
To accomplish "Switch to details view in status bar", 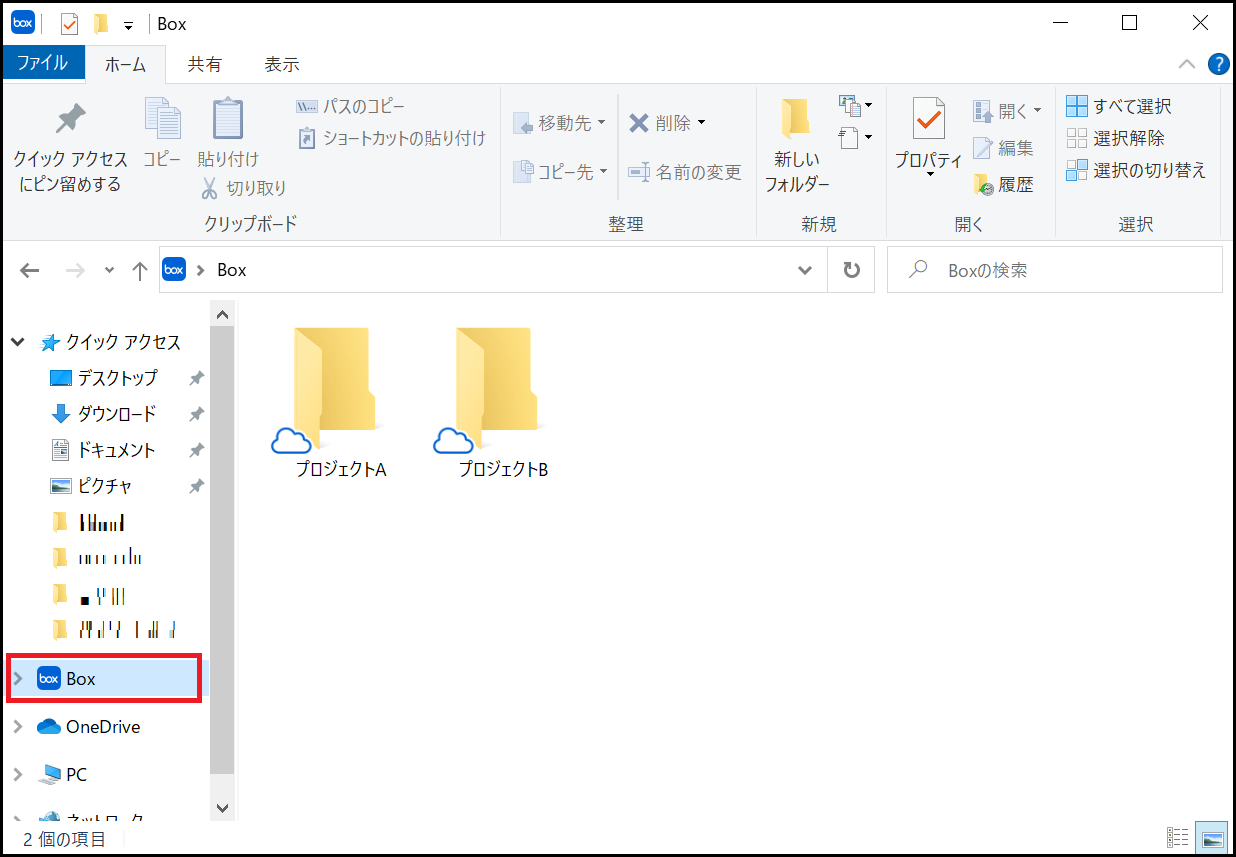I will 1178,839.
